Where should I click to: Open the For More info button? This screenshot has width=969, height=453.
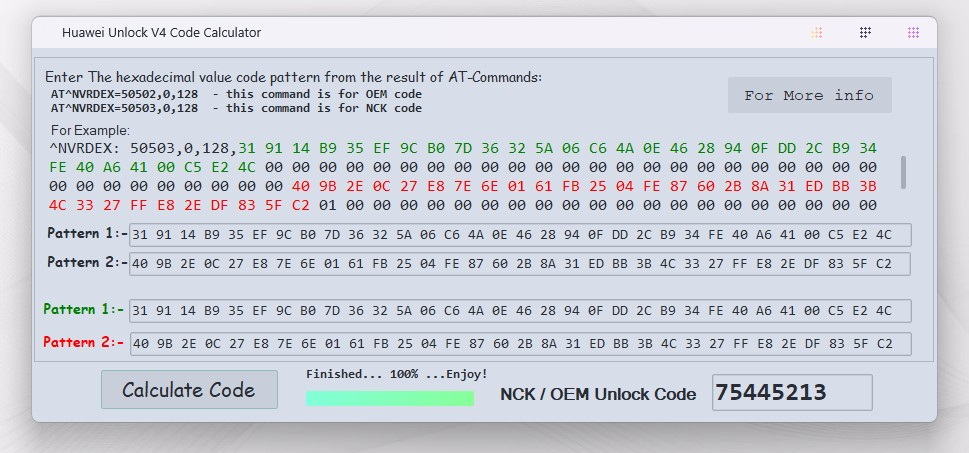(810, 95)
